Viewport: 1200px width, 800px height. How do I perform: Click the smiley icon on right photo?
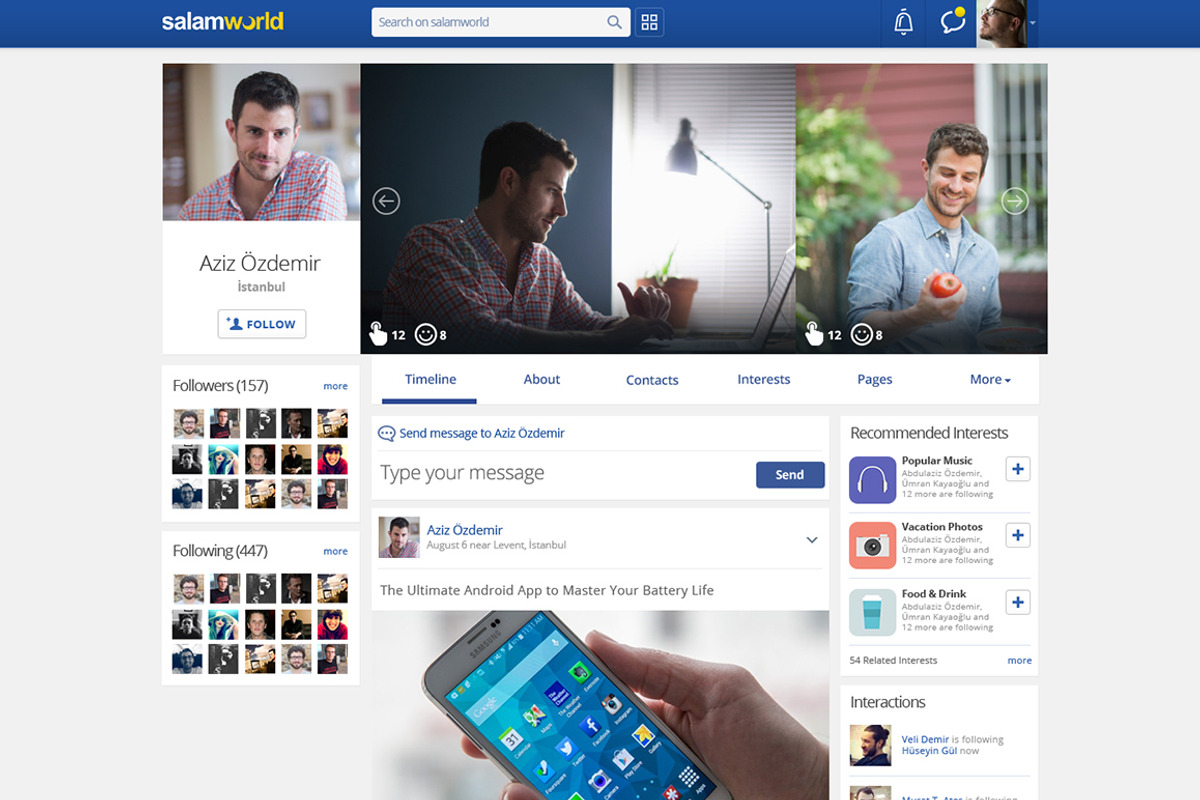862,334
